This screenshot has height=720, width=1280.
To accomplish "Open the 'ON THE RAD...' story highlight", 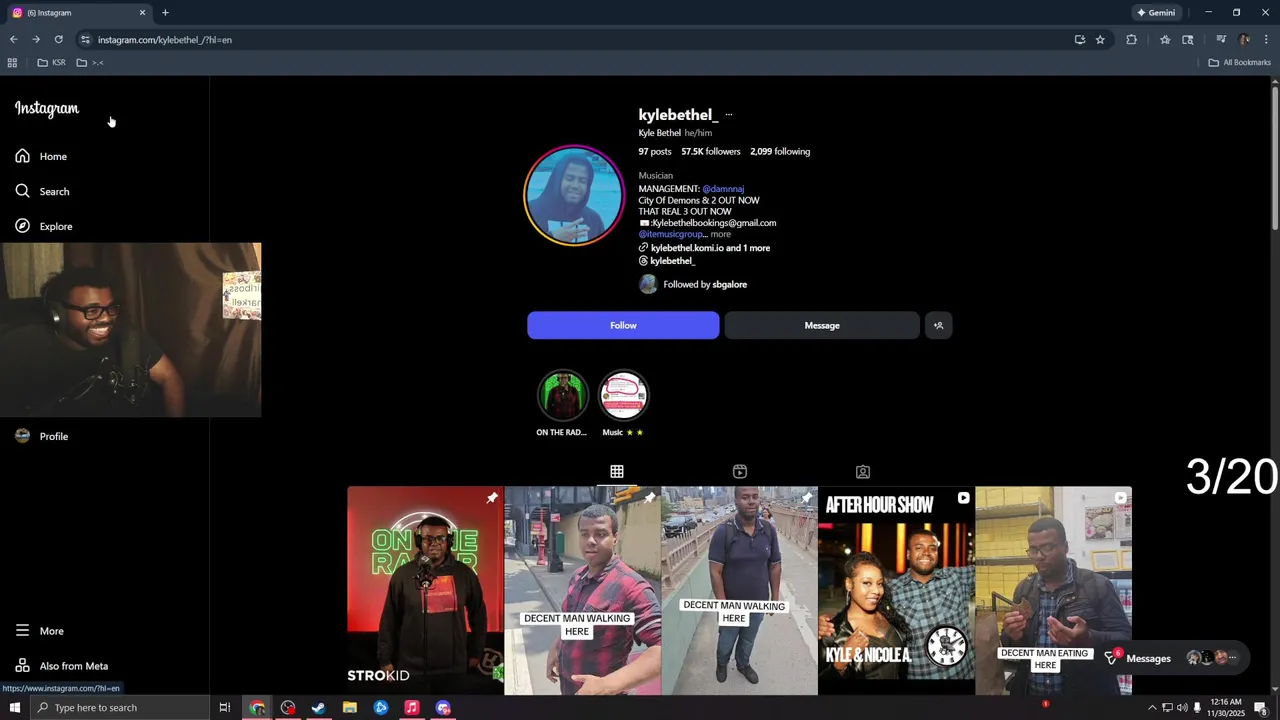I will click(x=562, y=403).
